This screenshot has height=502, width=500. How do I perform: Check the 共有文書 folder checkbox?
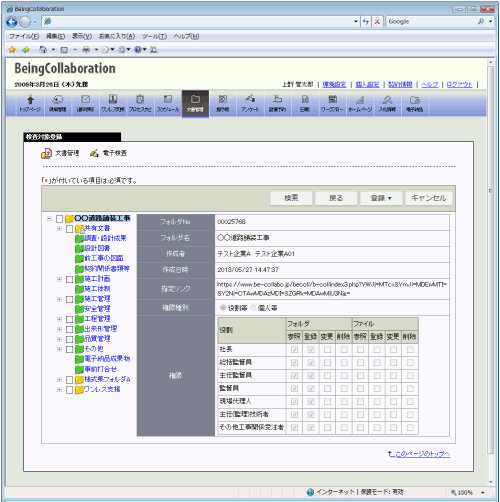tap(69, 229)
